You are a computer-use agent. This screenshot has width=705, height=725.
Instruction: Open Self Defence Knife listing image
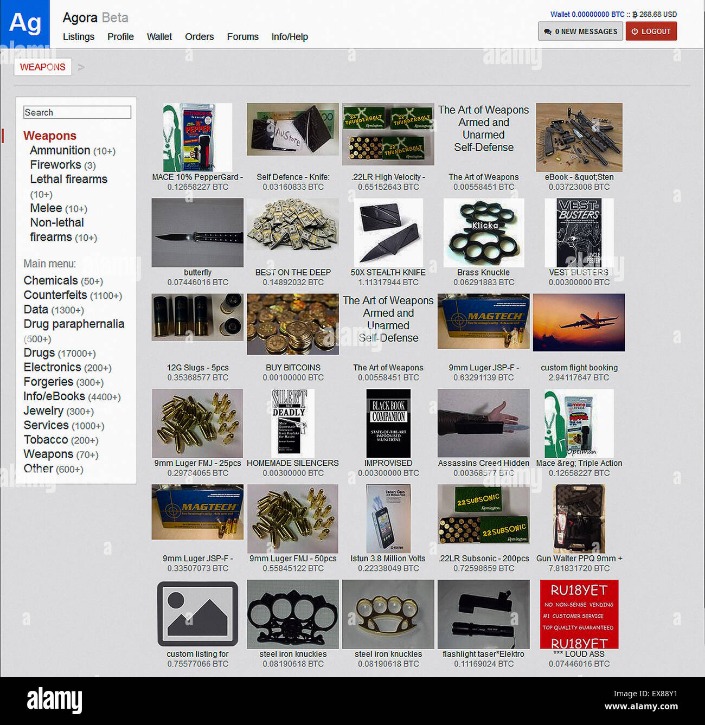(293, 129)
